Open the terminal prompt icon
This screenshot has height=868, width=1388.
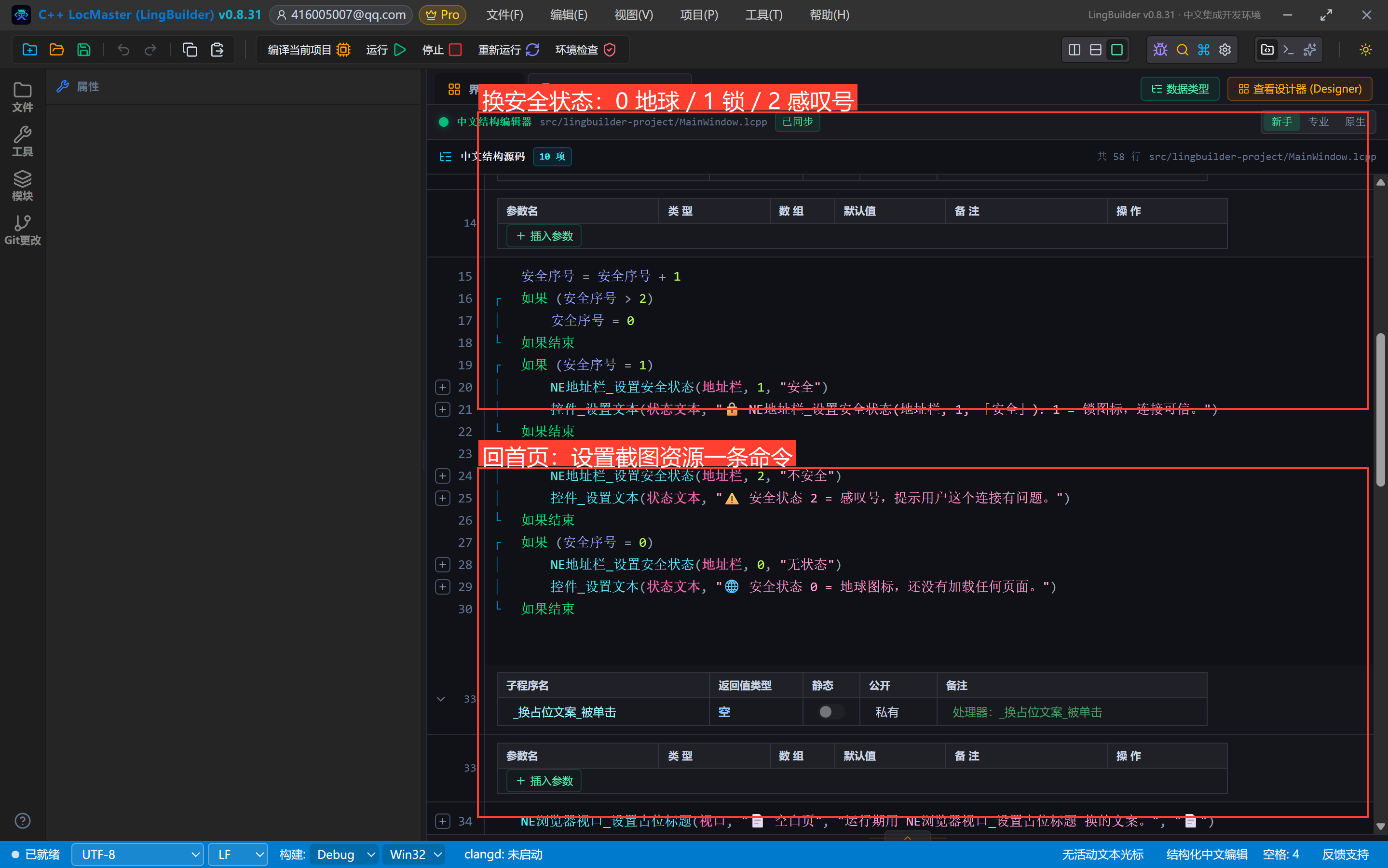pos(1288,50)
